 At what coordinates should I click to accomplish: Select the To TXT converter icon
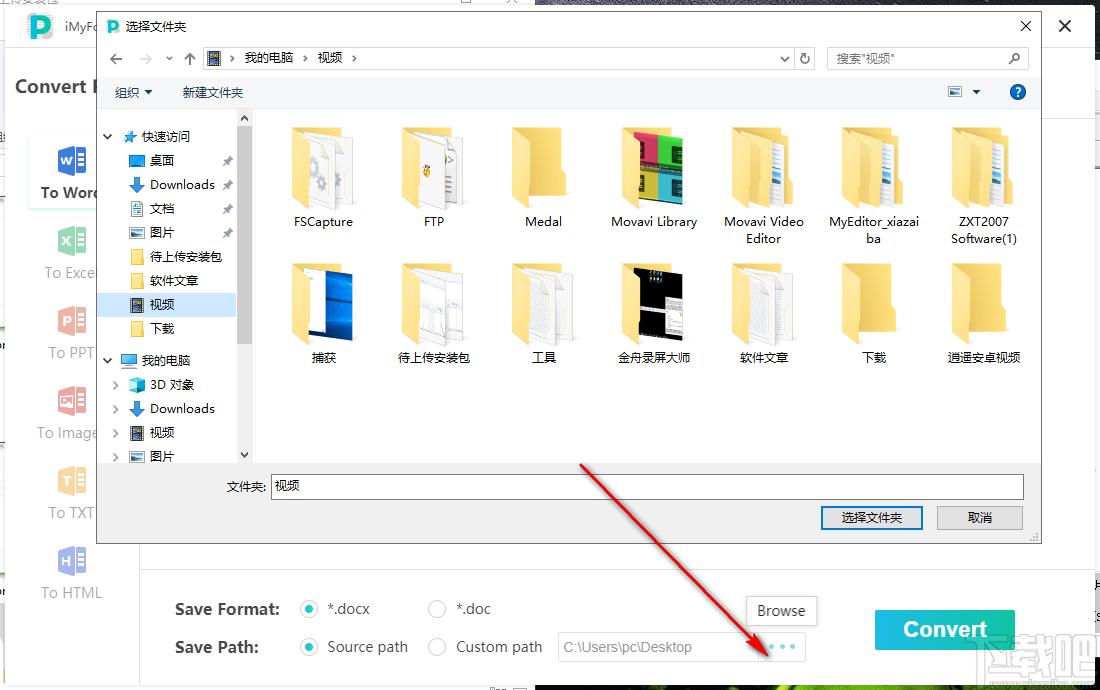click(72, 482)
